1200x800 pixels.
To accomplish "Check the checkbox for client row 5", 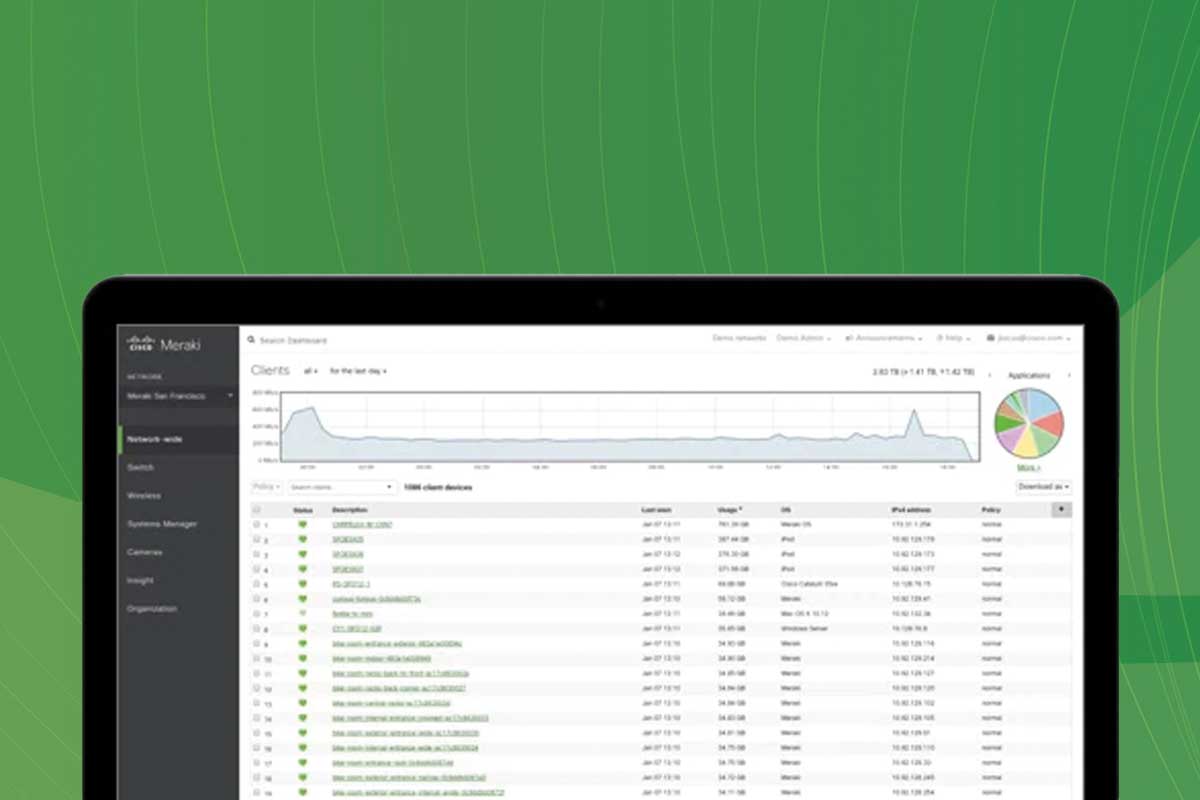I will point(257,584).
